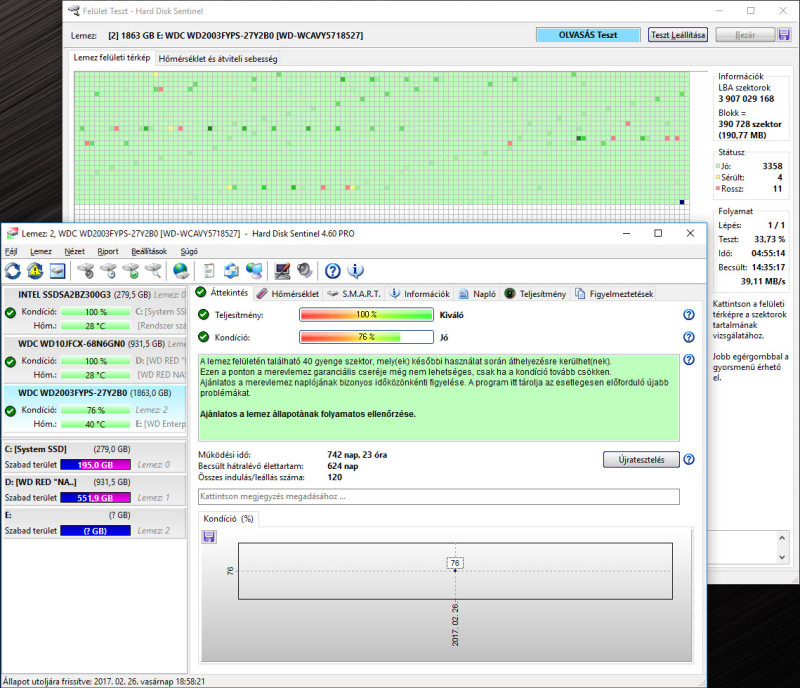Click the 551,9 GB free space bar
This screenshot has width=800, height=688.
pyautogui.click(x=95, y=498)
